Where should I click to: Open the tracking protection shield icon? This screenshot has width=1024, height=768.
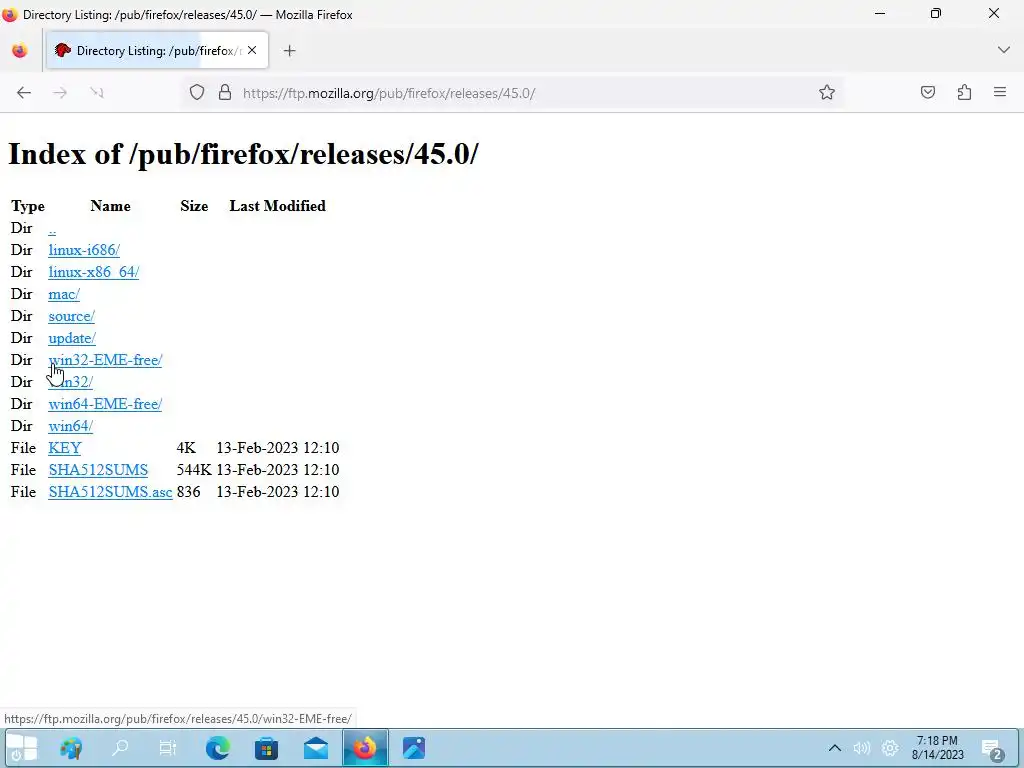pos(197,93)
